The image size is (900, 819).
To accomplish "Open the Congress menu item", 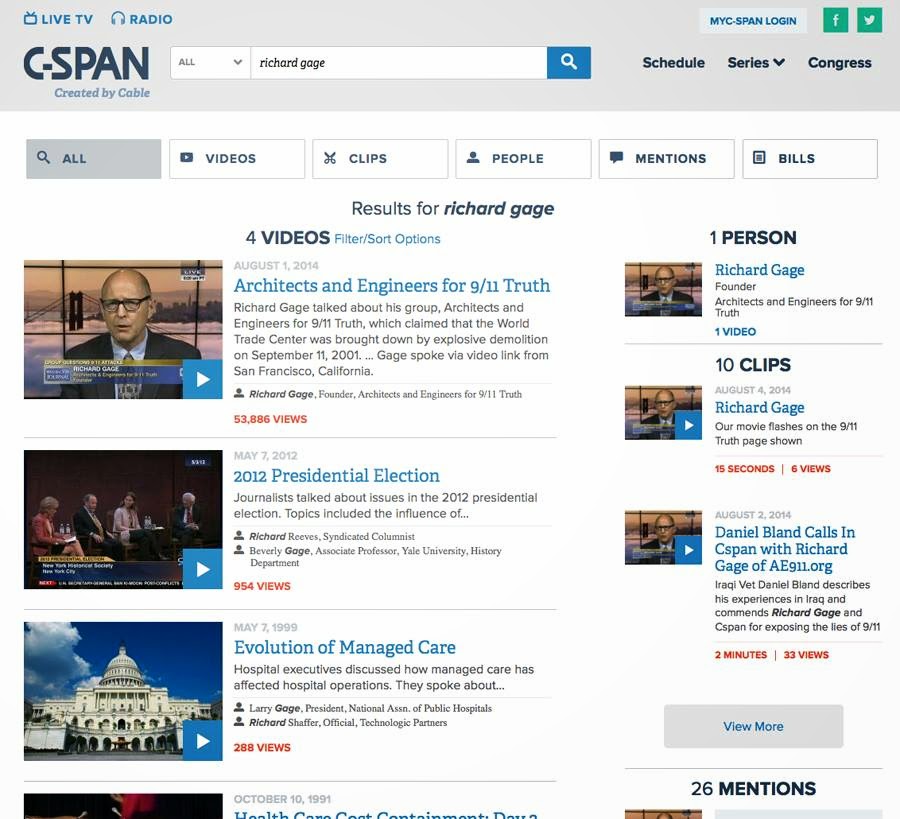I will coord(839,63).
